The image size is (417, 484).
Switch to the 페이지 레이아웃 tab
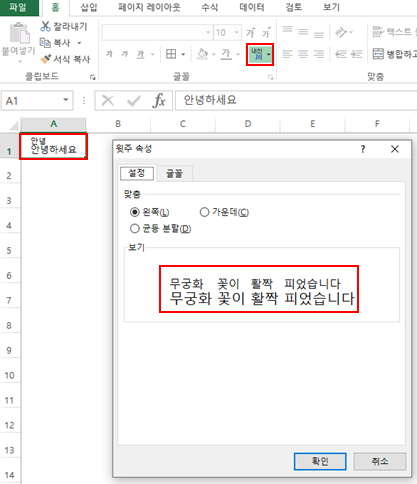click(x=149, y=7)
